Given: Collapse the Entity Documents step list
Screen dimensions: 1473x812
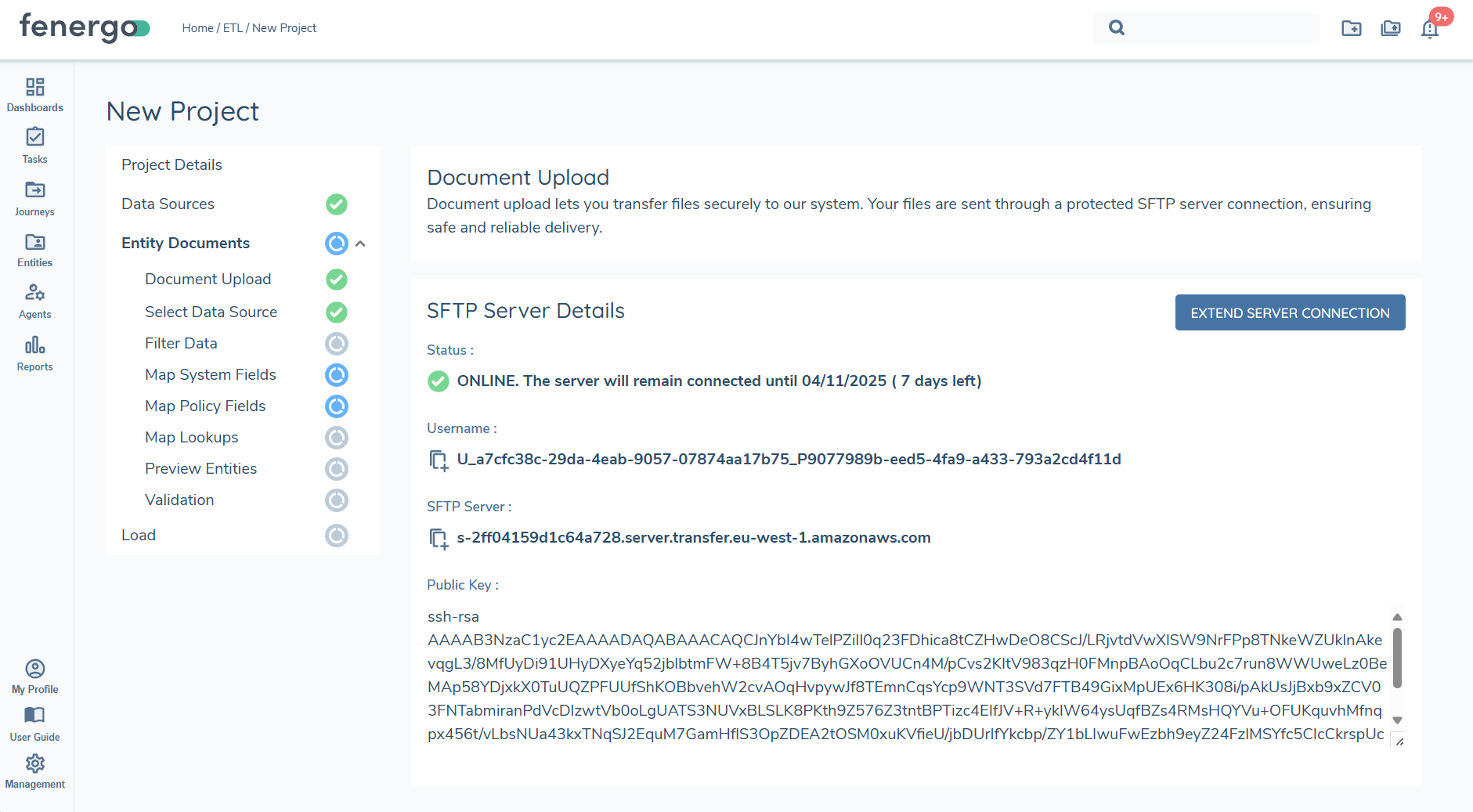Looking at the screenshot, I should point(359,244).
